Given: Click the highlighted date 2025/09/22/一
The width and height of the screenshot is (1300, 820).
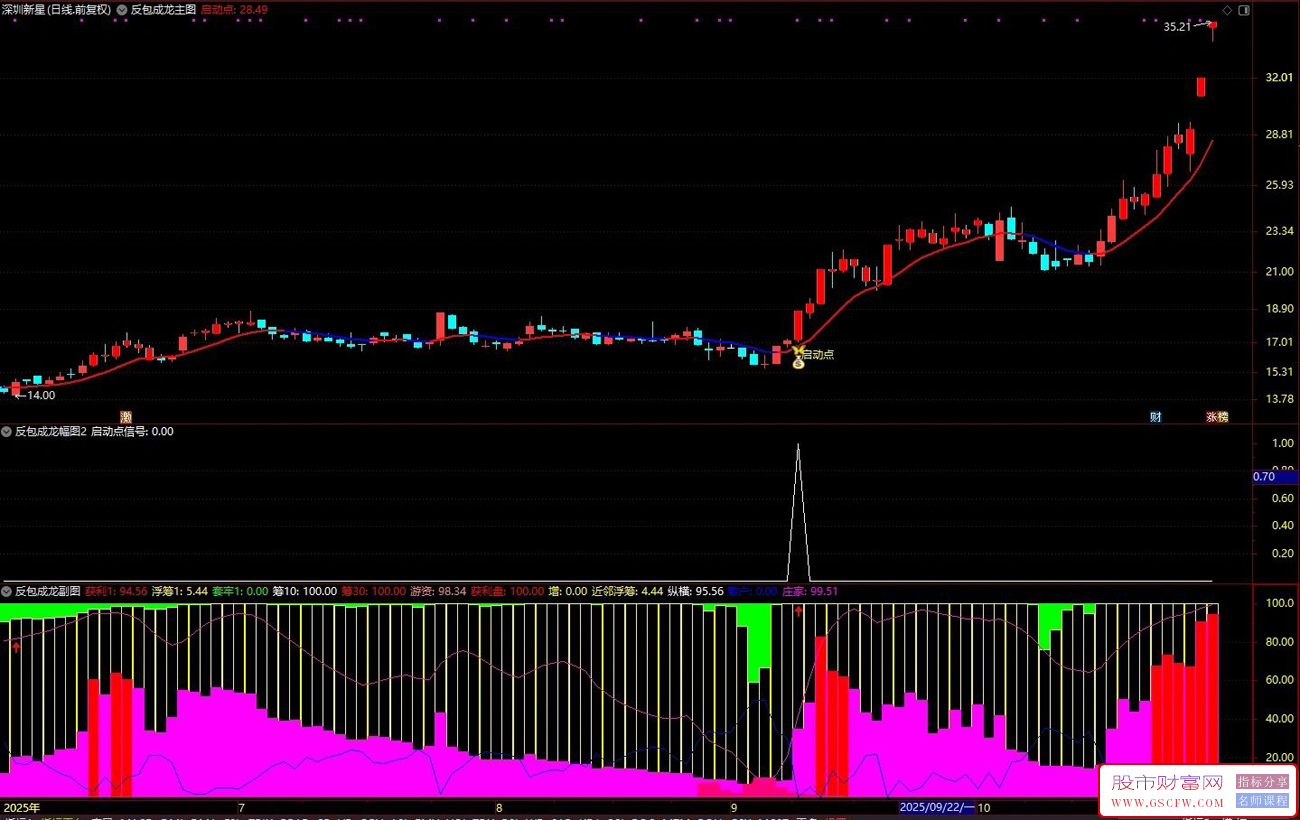Looking at the screenshot, I should [x=937, y=807].
